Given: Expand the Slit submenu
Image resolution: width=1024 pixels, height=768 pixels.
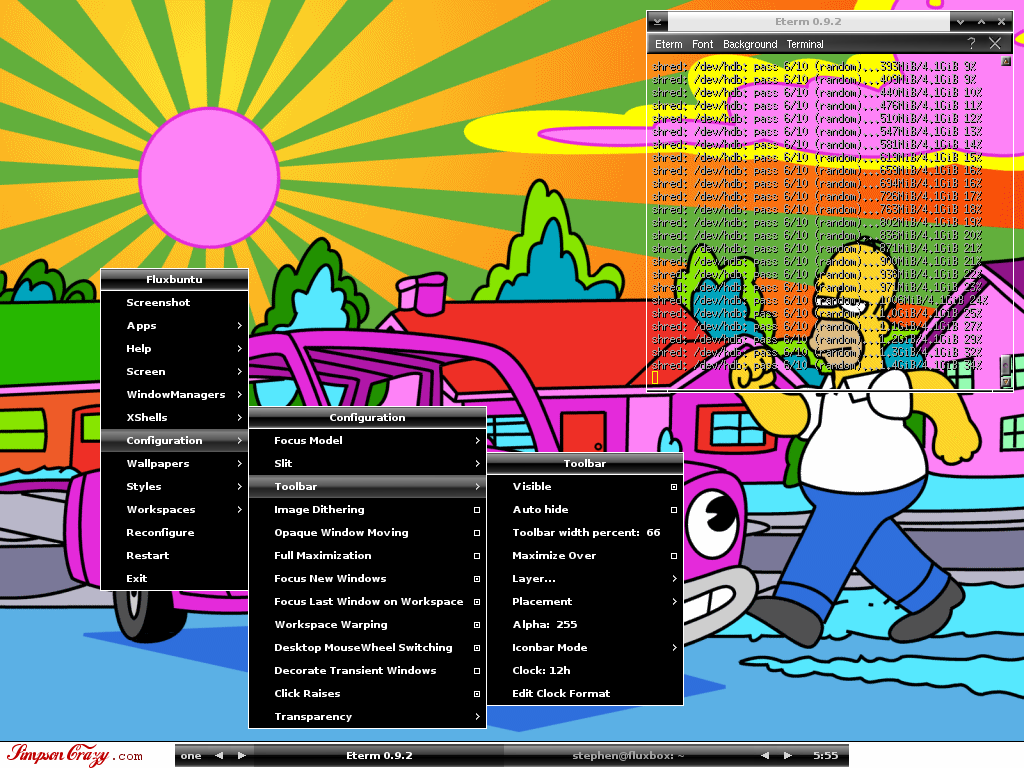Looking at the screenshot, I should [367, 463].
